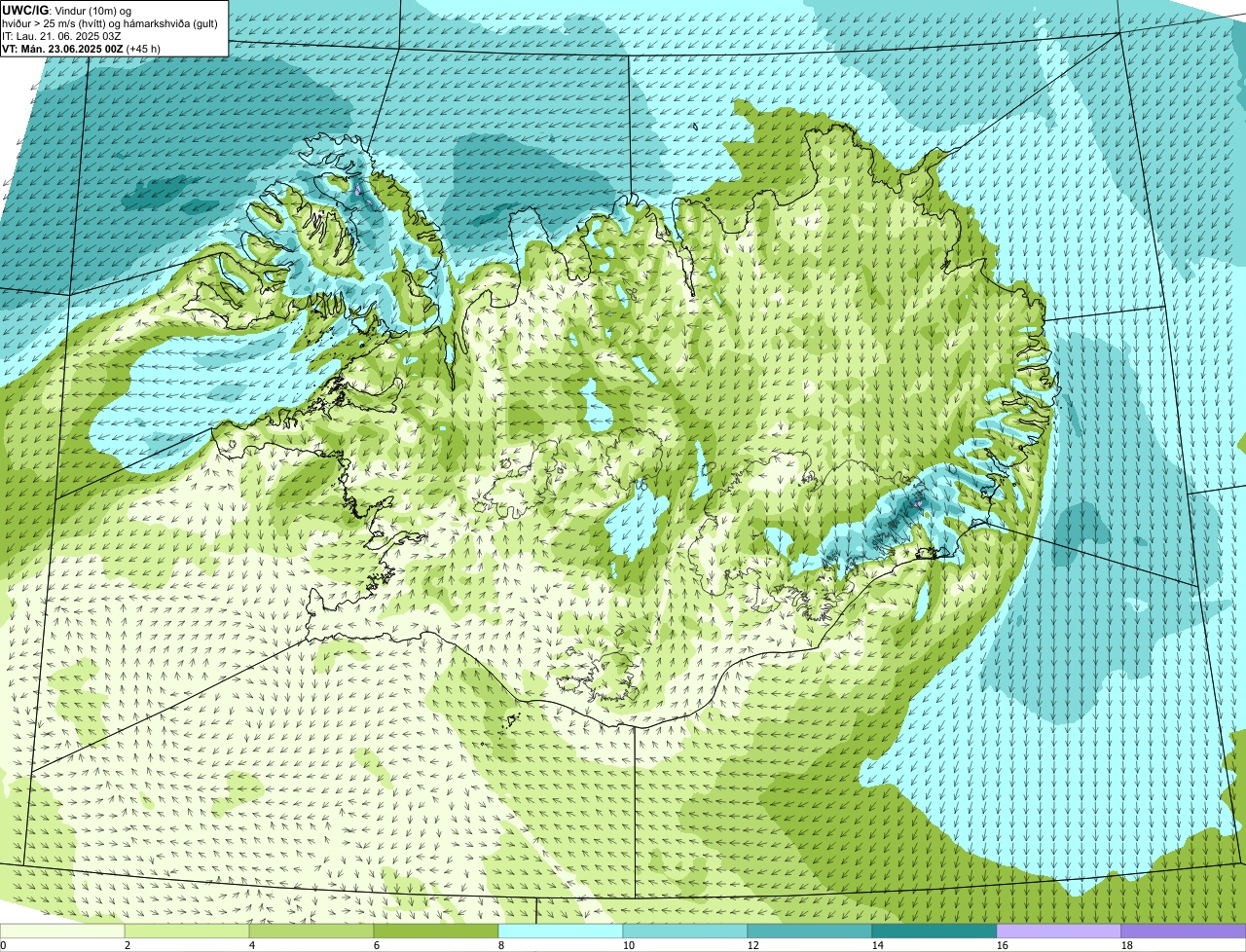The height and width of the screenshot is (952, 1246).
Task: Click the 14–16 m/s dark teal legend swatch
Action: coord(934,931)
